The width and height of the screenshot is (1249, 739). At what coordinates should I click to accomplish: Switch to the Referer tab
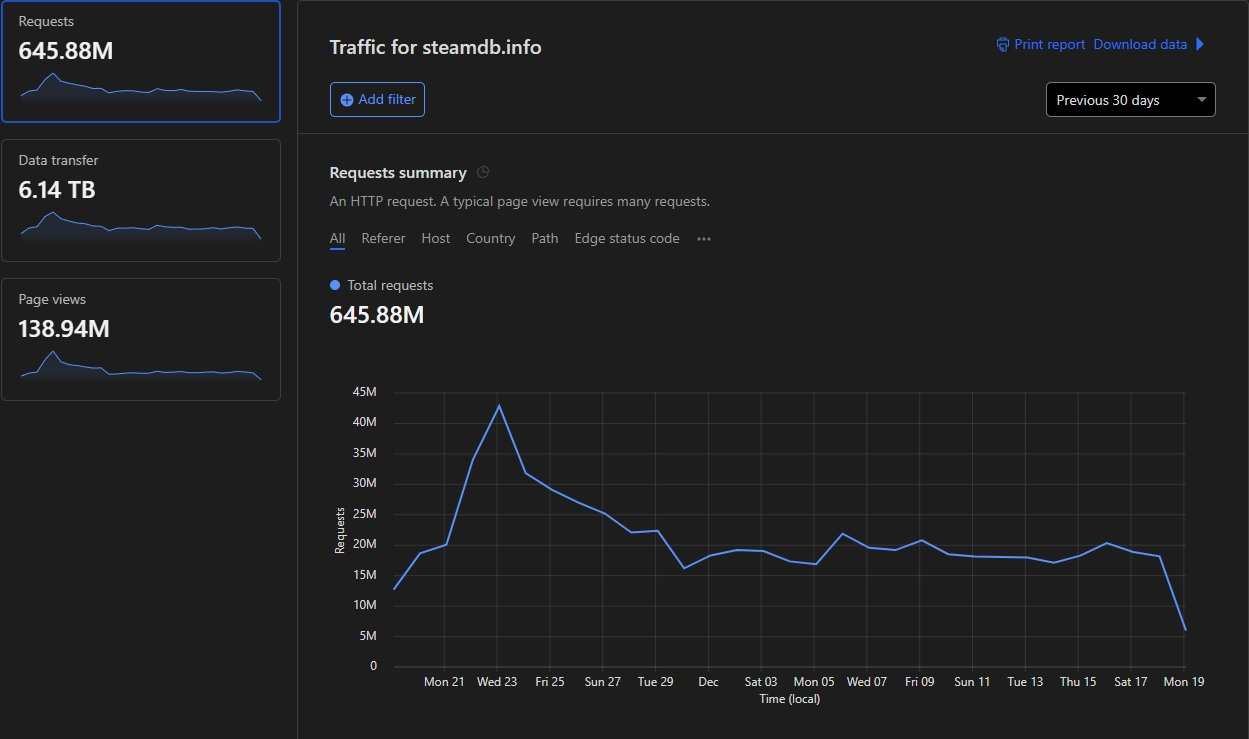(x=383, y=239)
